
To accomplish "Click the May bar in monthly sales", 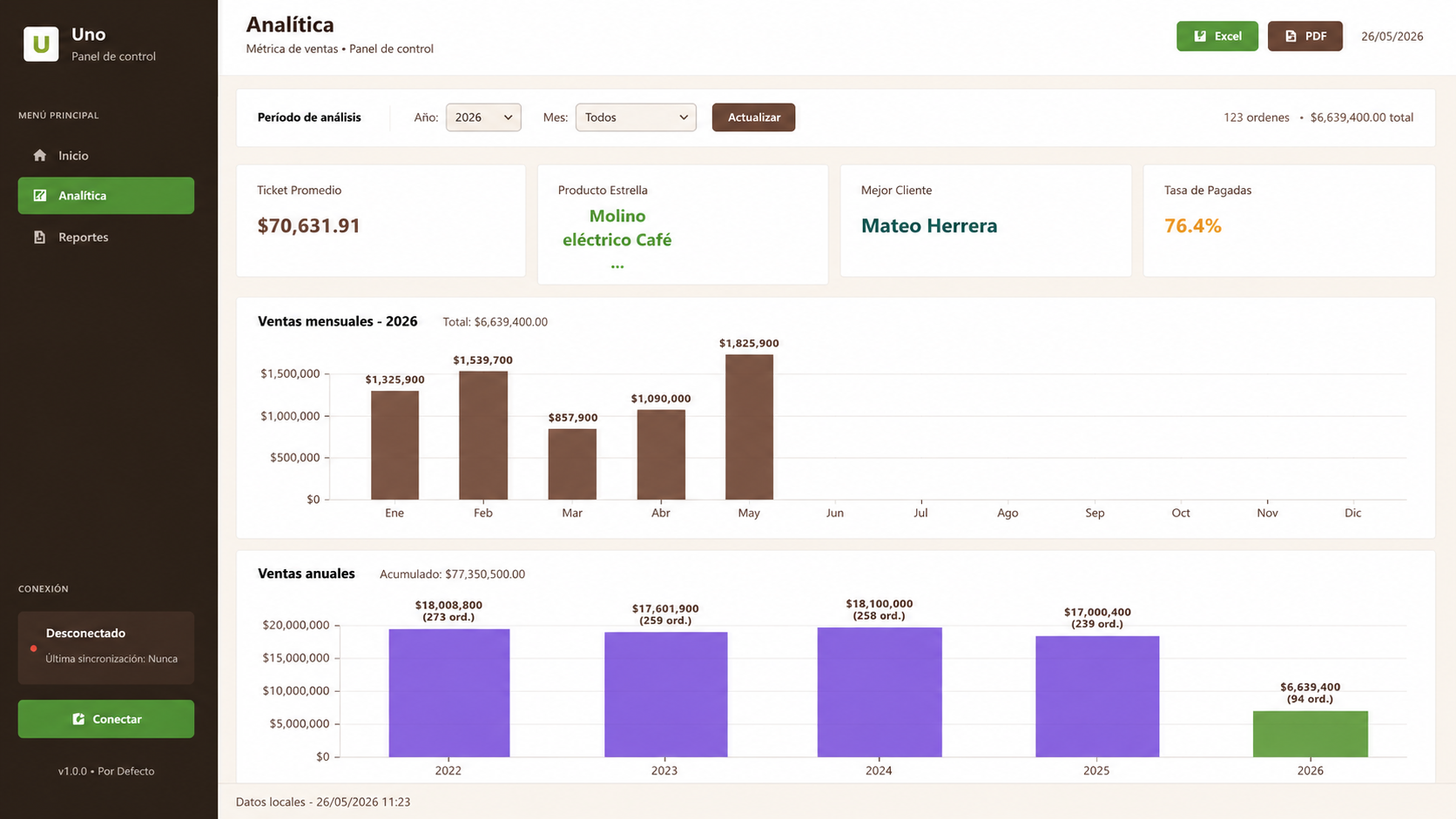I will (x=749, y=426).
